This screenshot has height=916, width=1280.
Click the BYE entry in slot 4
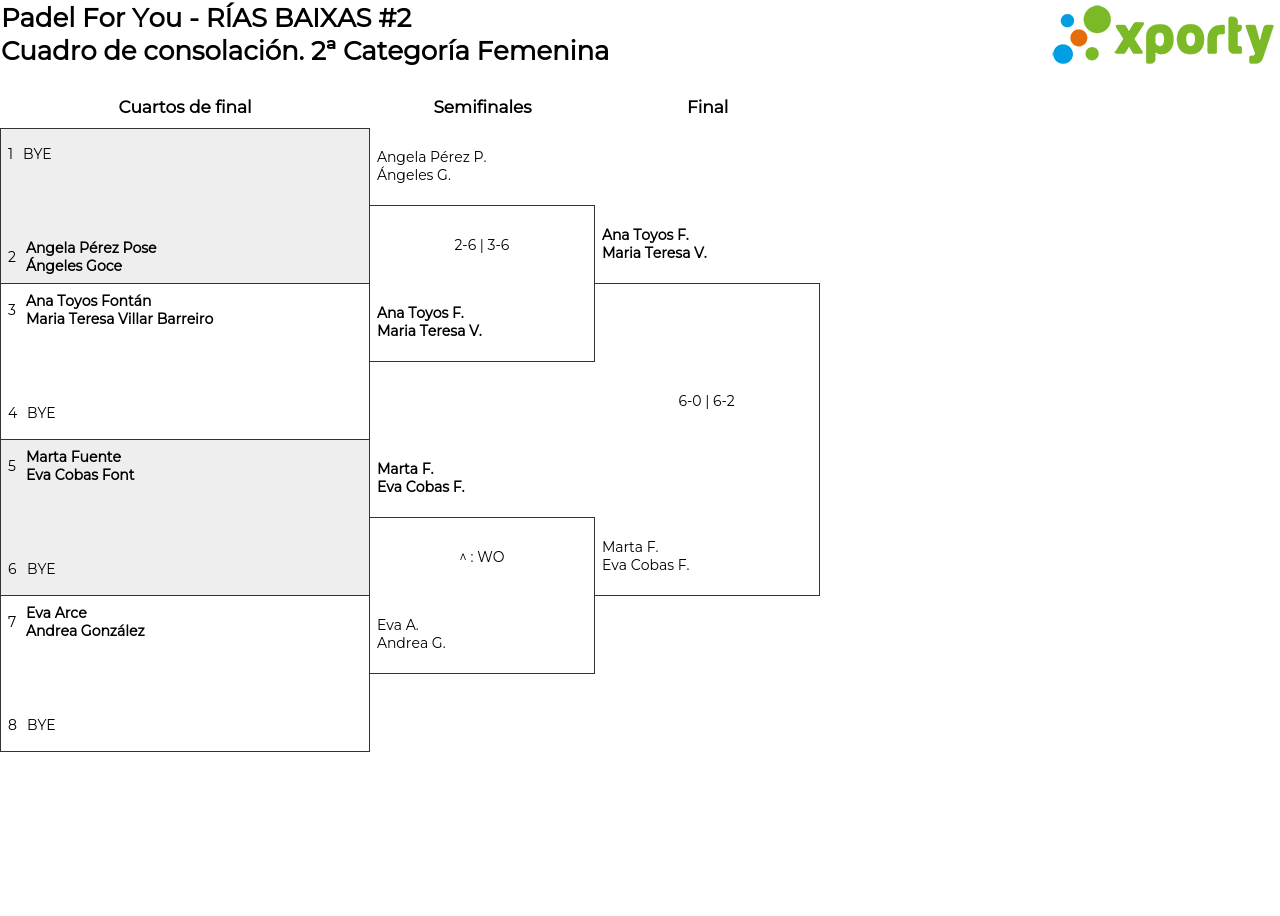pos(41,413)
